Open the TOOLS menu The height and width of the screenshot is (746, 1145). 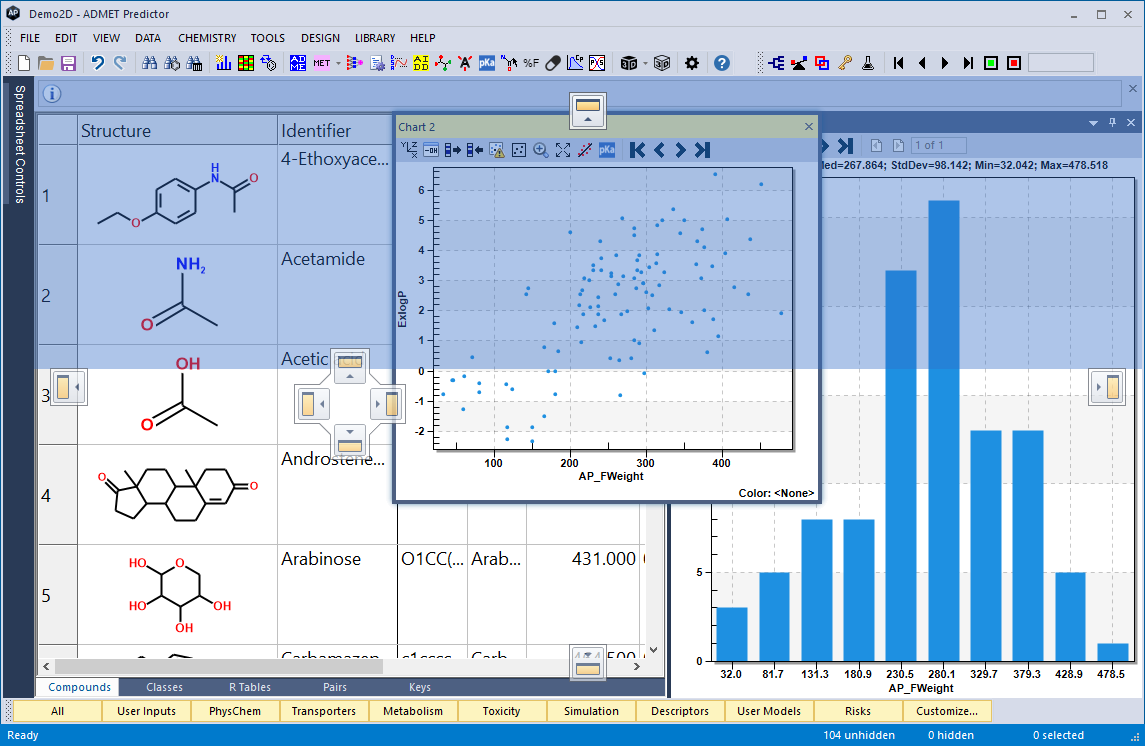tap(267, 38)
